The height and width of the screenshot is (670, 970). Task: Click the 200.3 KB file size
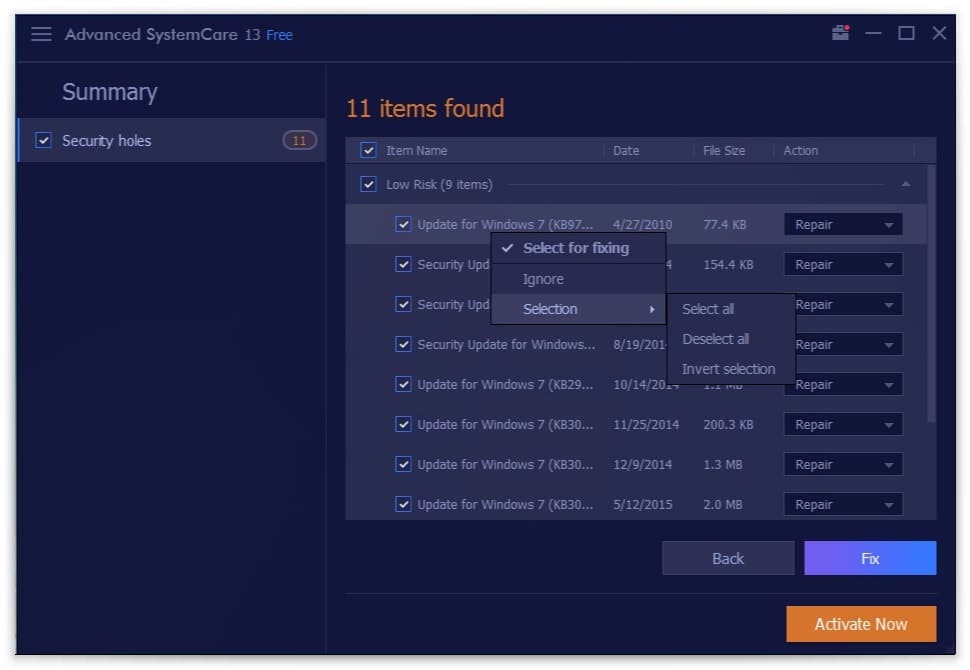728,424
